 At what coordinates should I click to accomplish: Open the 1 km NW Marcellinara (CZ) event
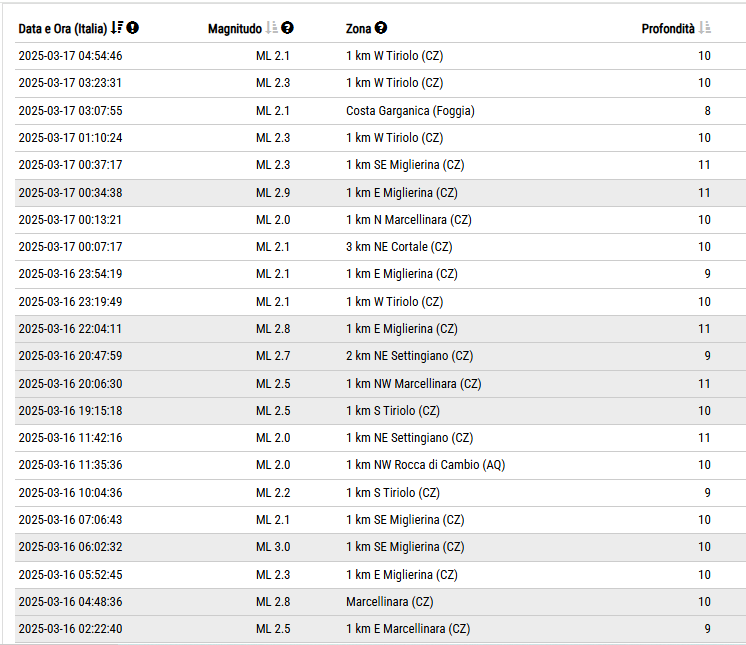[x=380, y=384]
